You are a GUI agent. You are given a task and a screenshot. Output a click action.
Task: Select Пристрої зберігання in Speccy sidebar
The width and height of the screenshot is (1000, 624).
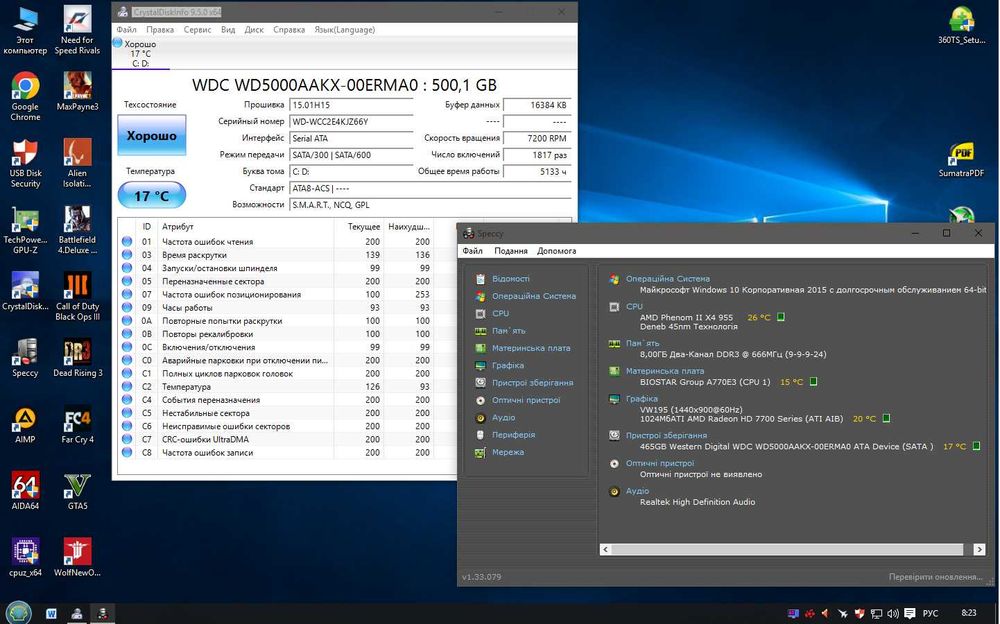pyautogui.click(x=532, y=383)
